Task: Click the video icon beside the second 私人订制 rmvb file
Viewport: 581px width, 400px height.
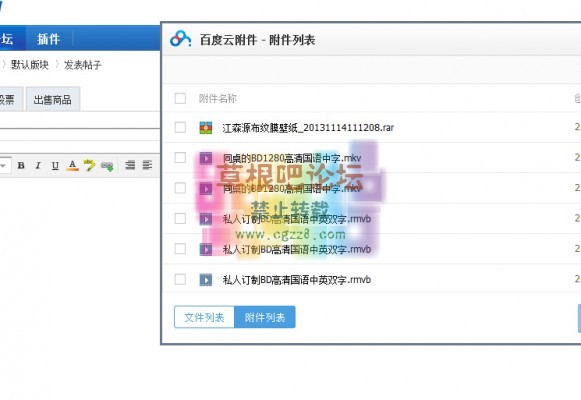Action: click(x=206, y=249)
